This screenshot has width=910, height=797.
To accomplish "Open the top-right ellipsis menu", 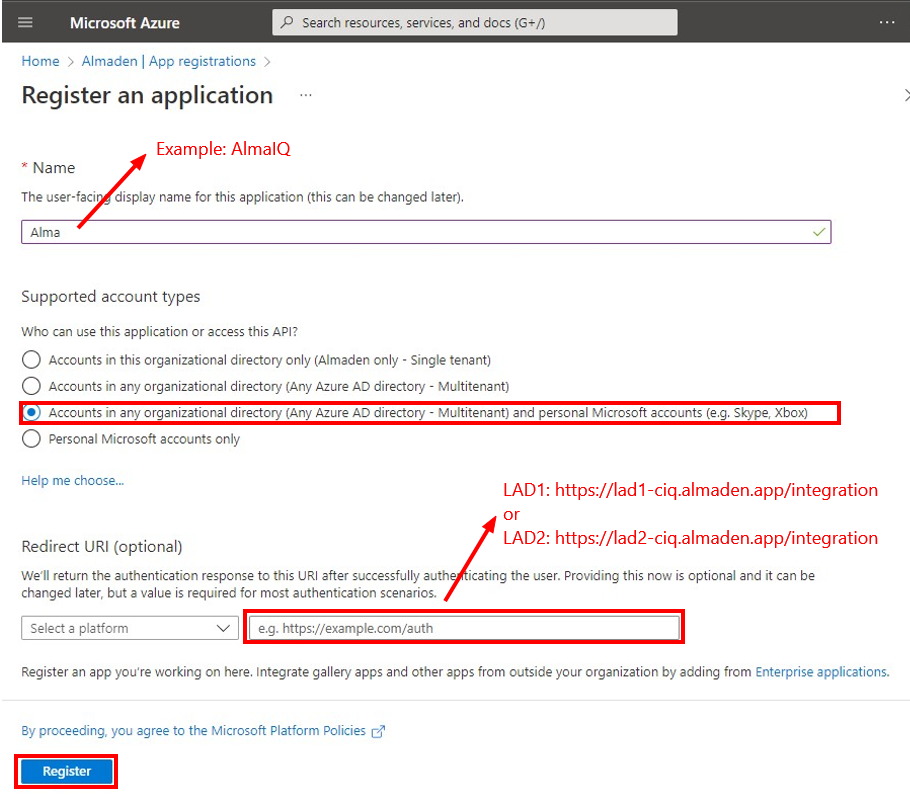I will 886,22.
